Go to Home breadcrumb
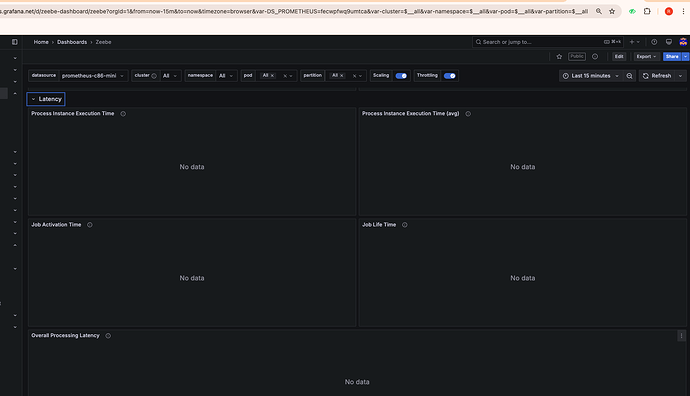The height and width of the screenshot is (396, 690). pos(41,42)
